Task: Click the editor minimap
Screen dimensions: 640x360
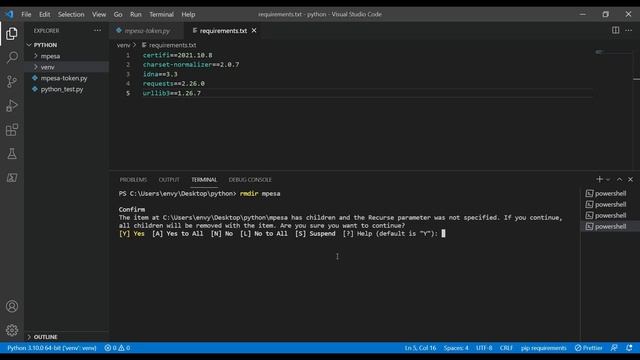Action: point(614,53)
